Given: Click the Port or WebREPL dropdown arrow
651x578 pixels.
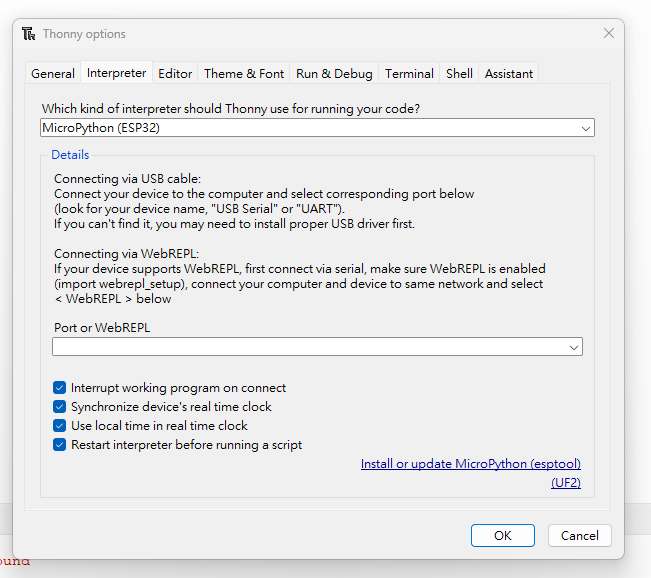Looking at the screenshot, I should pos(574,348).
